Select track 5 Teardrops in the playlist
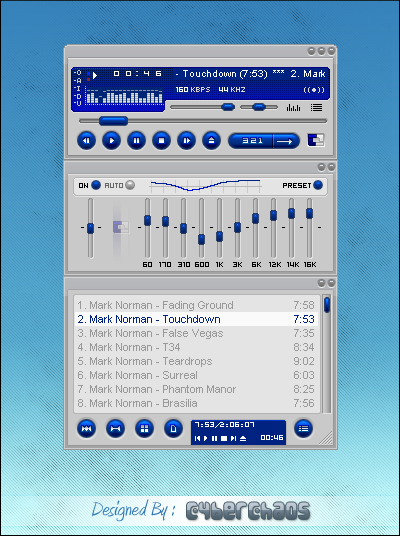Viewport: 400px width, 536px height. [x=196, y=361]
